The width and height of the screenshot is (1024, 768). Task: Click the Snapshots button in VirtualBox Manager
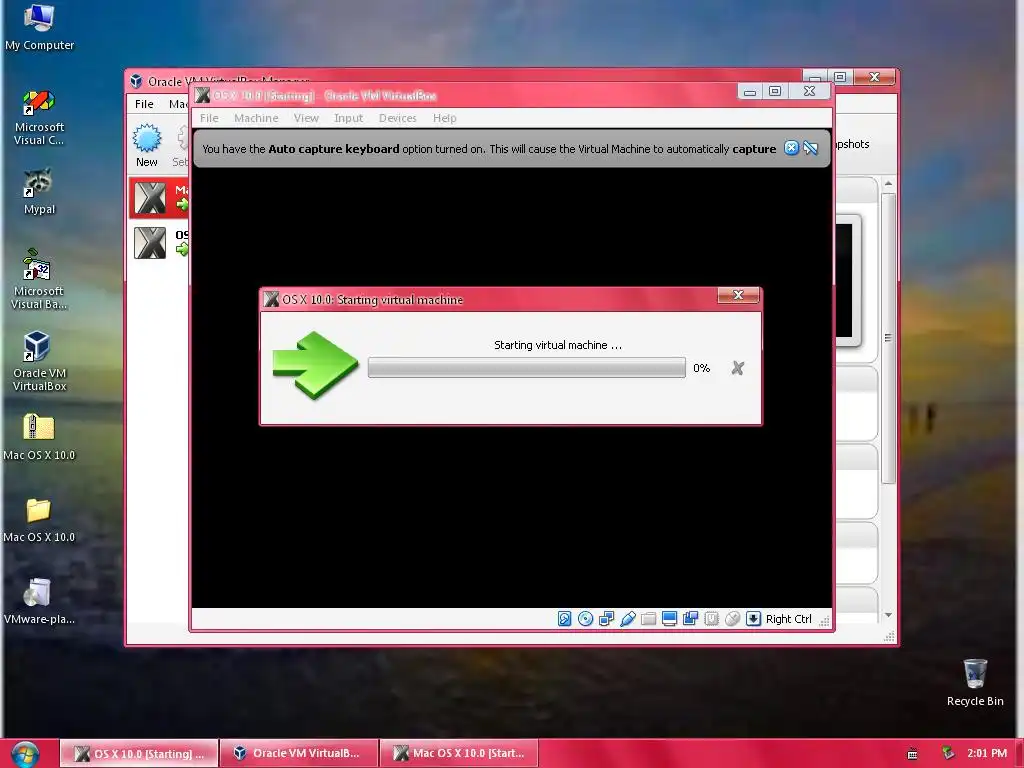pos(852,144)
